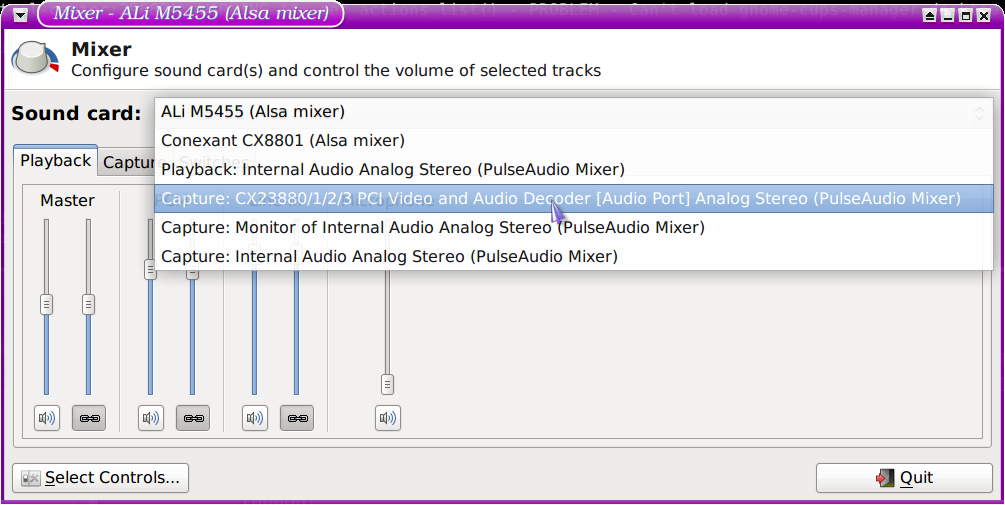The width and height of the screenshot is (1005, 505).
Task: Click the Sound card combo box arrows
Action: coord(979,113)
